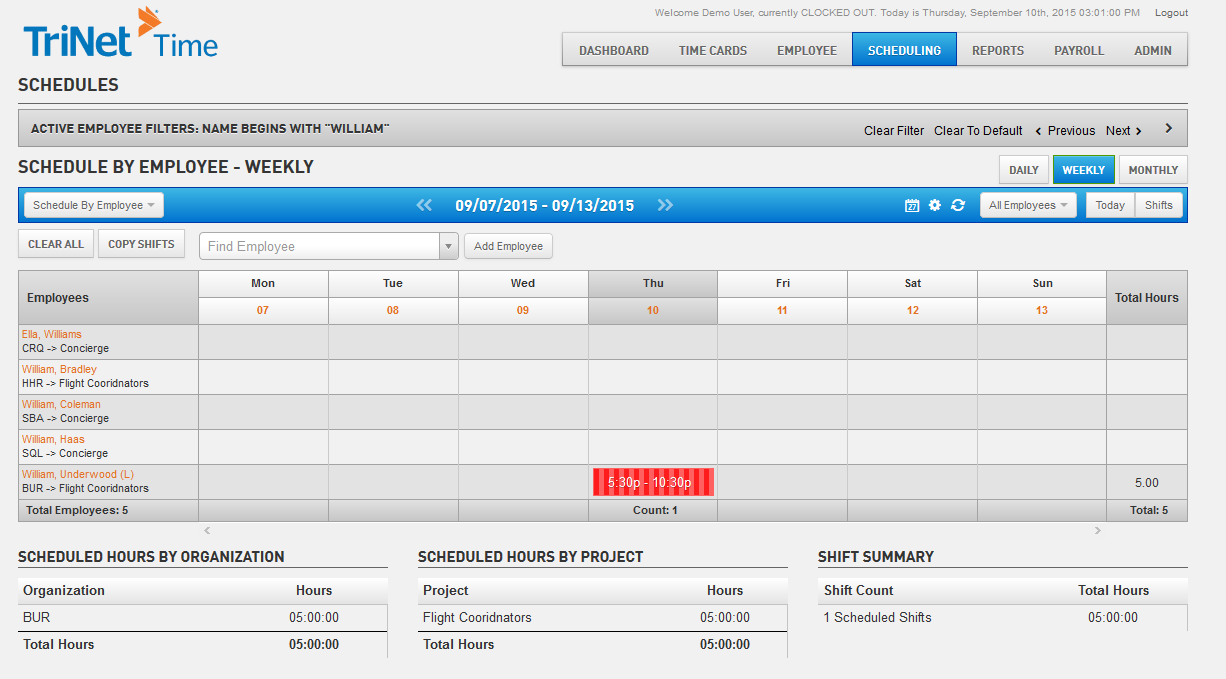This screenshot has height=679, width=1226.
Task: Advance to next week with double-right arrows
Action: [x=665, y=205]
